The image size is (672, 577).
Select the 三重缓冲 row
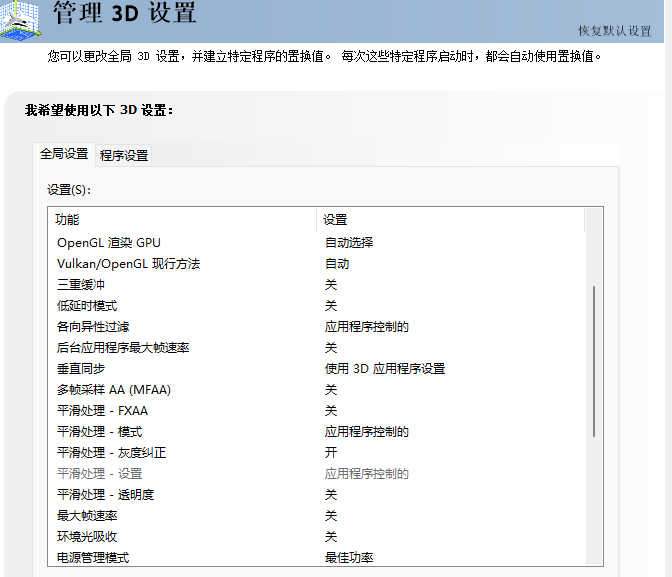tap(81, 284)
